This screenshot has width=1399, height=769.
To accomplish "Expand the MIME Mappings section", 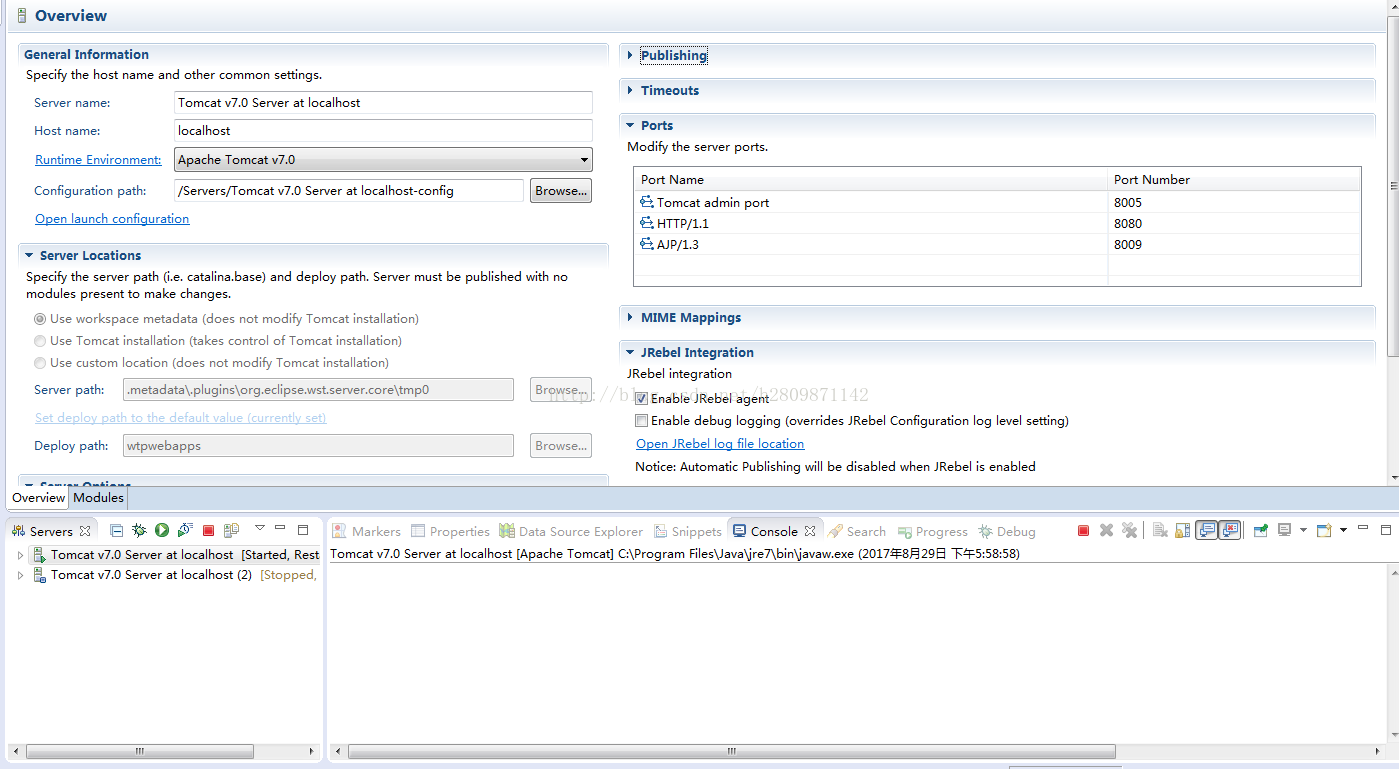I will pos(630,317).
